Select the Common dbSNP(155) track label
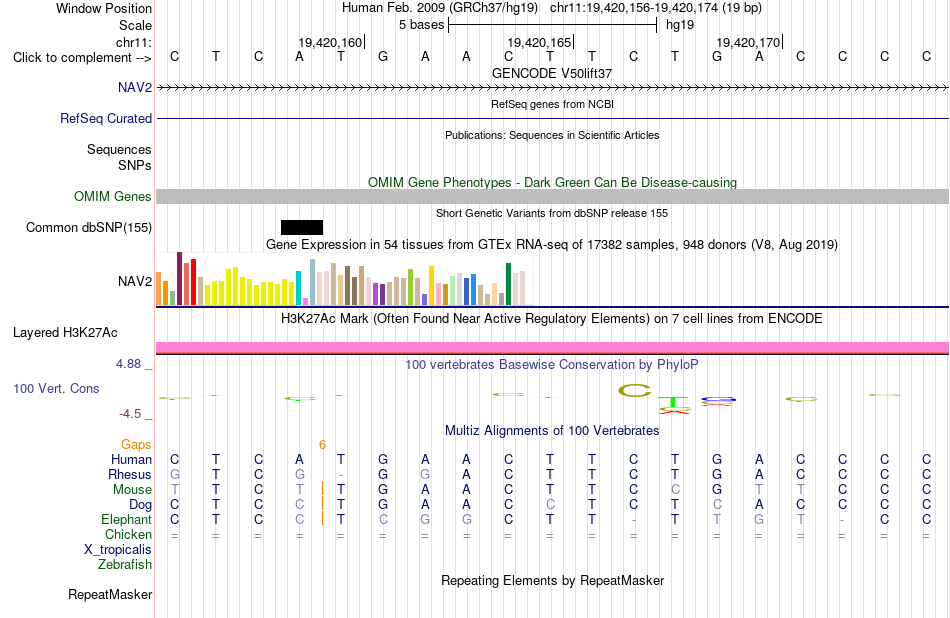This screenshot has width=950, height=618. 88,227
